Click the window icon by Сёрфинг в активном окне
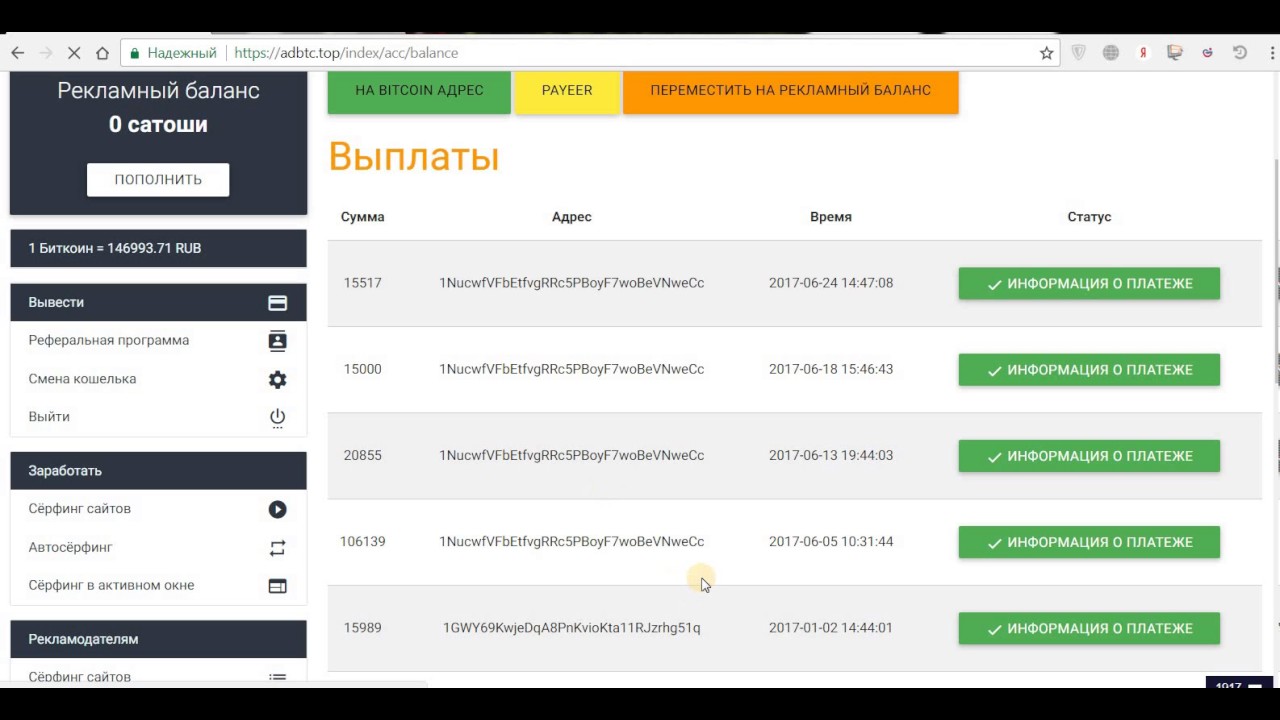This screenshot has width=1280, height=720. pyautogui.click(x=278, y=586)
